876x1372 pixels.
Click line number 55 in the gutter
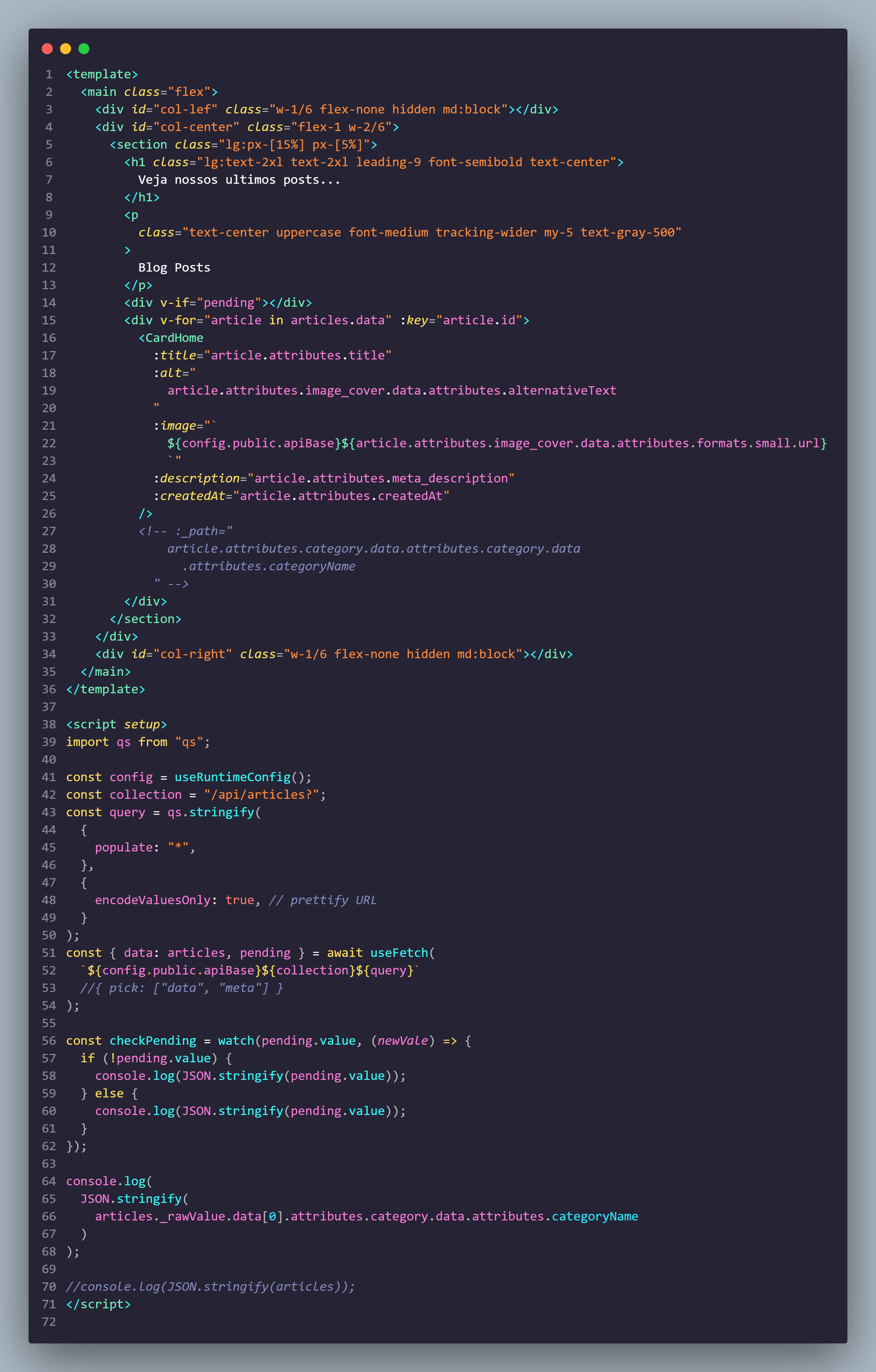[49, 1023]
